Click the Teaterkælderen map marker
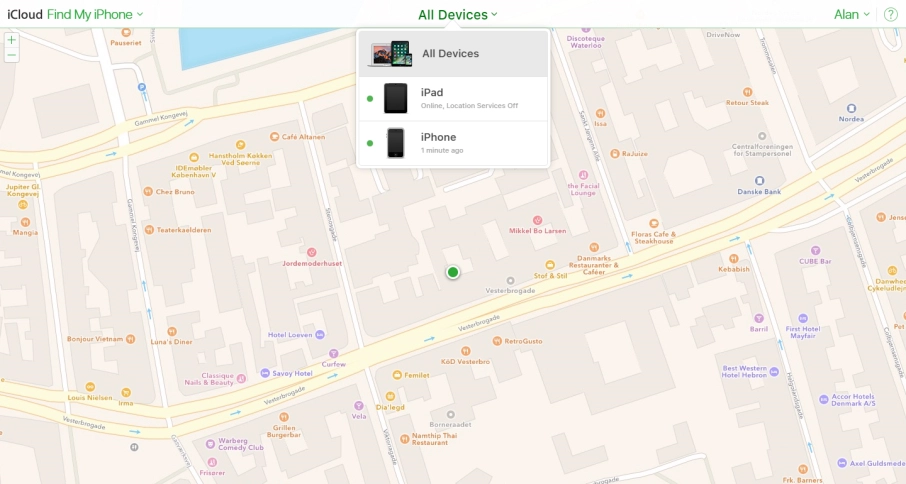906x484 pixels. [149, 229]
